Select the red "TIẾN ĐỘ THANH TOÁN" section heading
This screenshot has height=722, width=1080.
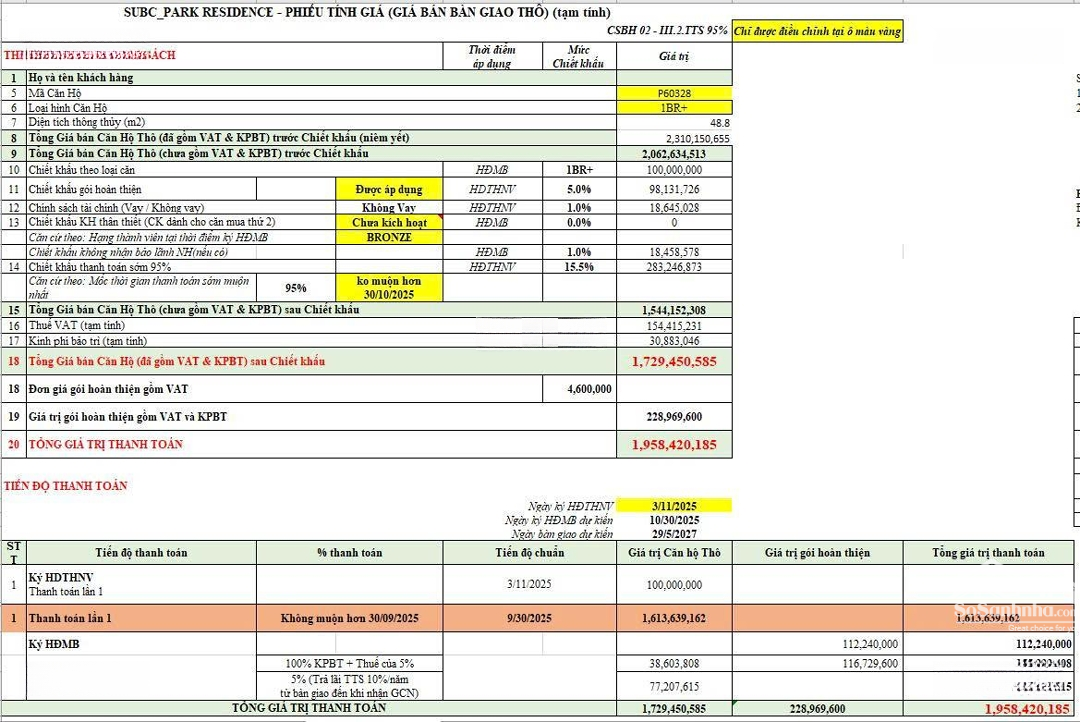(66, 486)
